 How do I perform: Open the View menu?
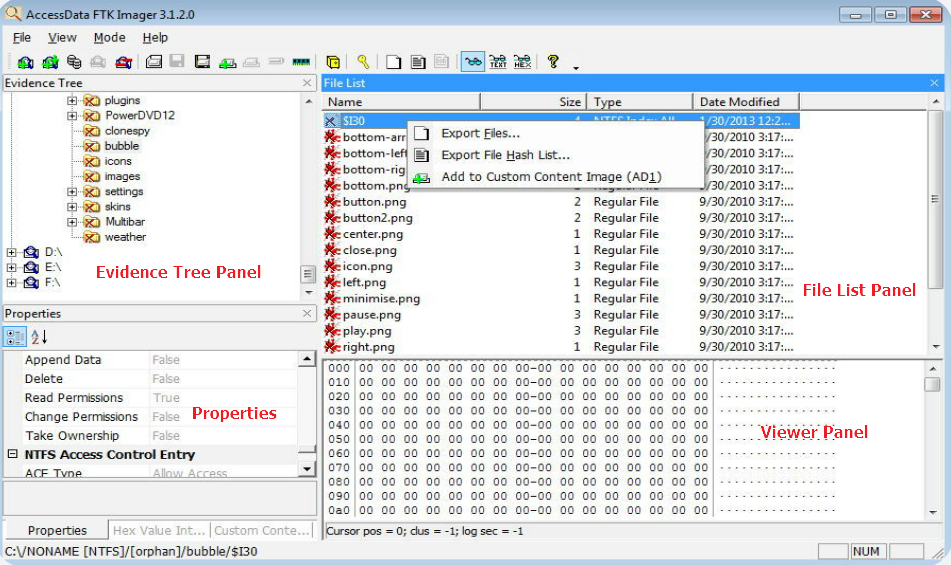tap(62, 38)
